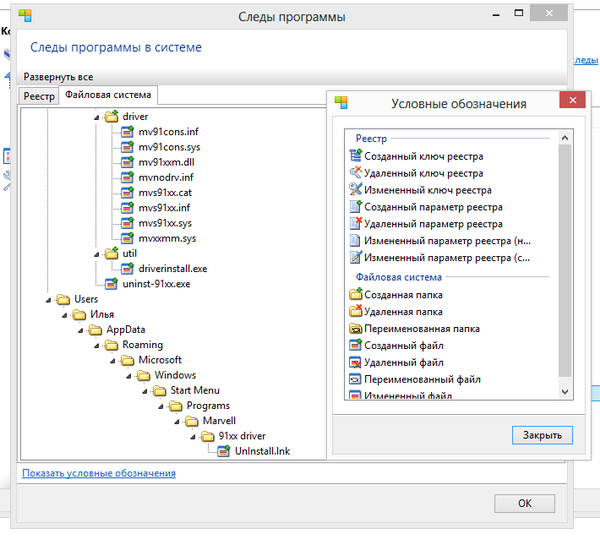Click the Созданный ключ реестра legend icon
Viewport: 600px width, 545px height.
[355, 156]
